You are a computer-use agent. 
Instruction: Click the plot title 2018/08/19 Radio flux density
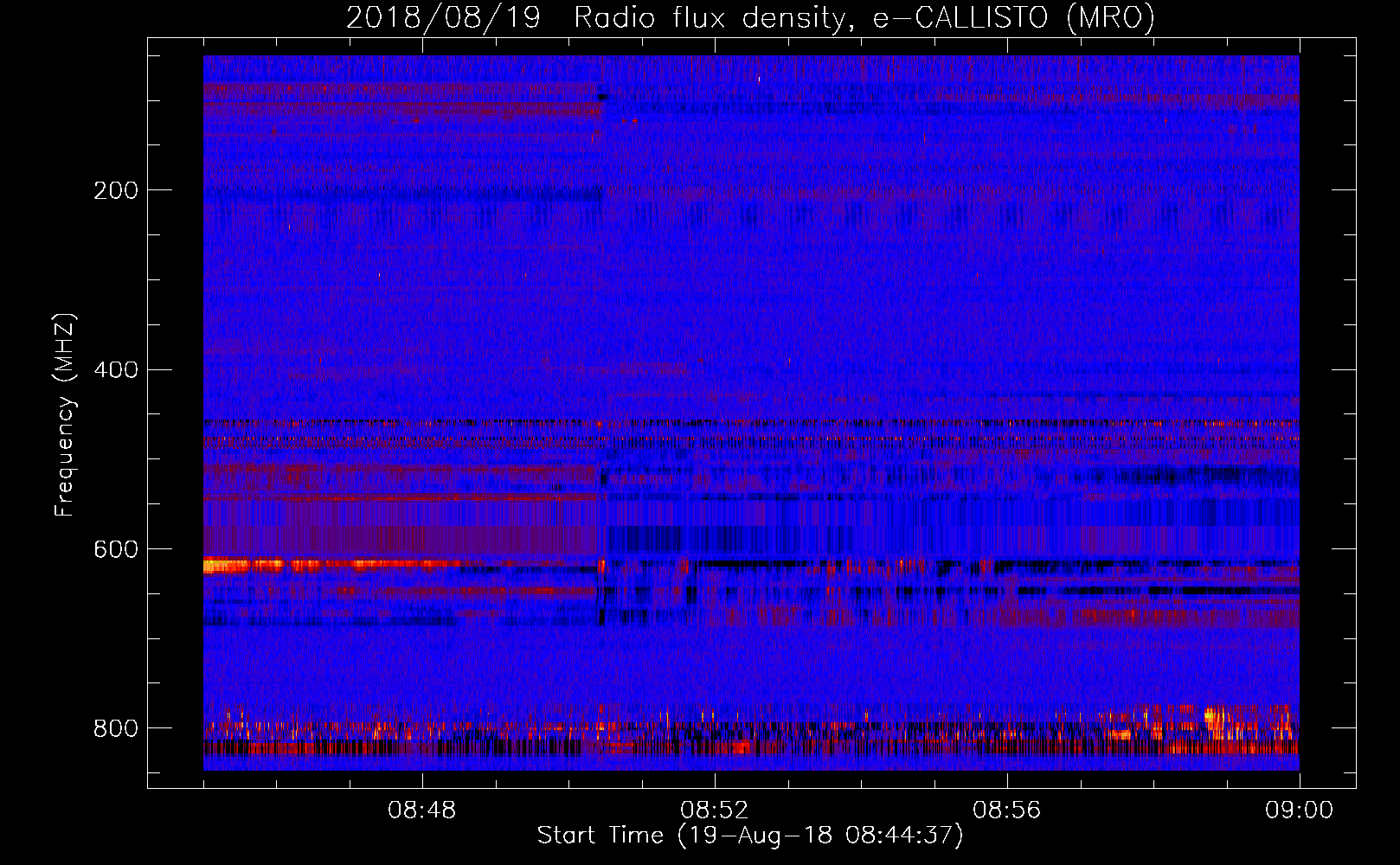point(750,18)
